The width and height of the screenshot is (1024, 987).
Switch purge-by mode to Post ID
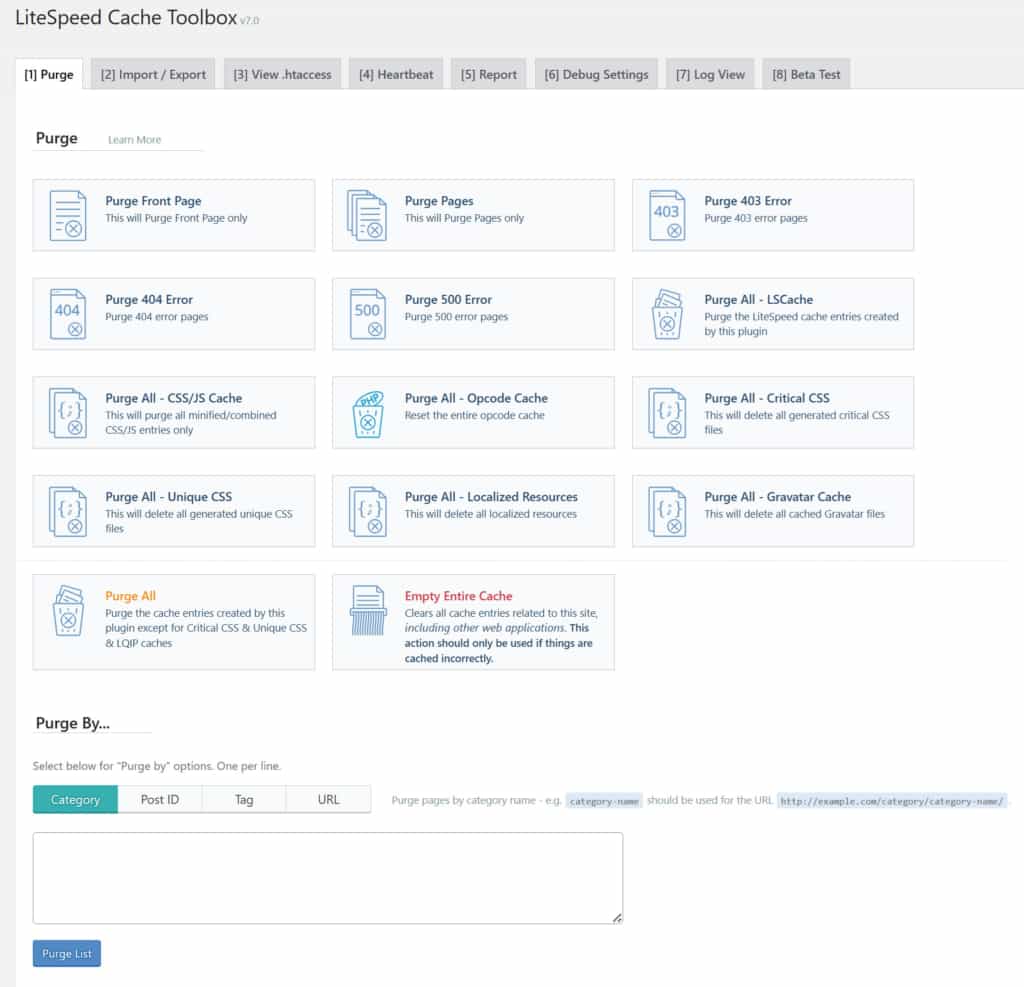[x=160, y=799]
